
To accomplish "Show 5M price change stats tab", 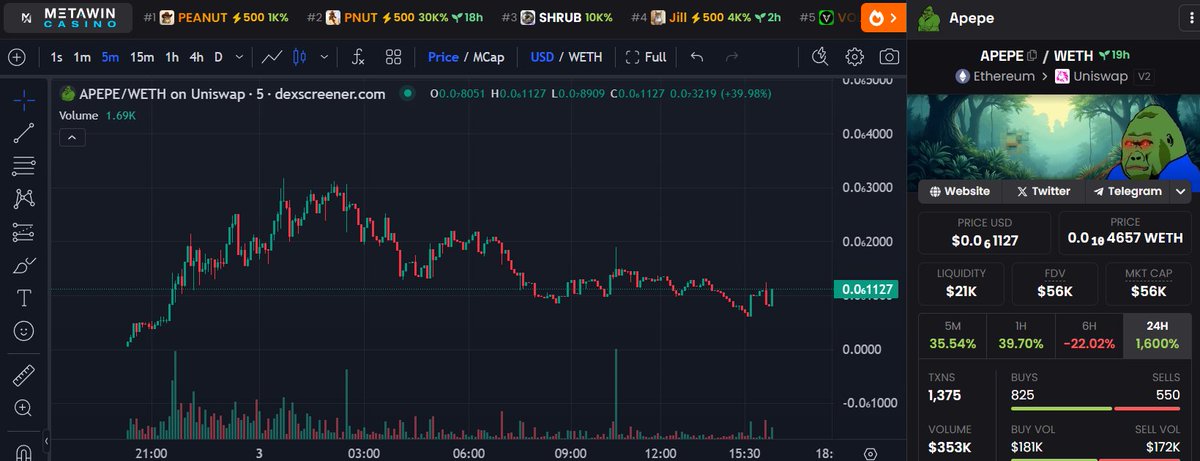I will (952, 335).
